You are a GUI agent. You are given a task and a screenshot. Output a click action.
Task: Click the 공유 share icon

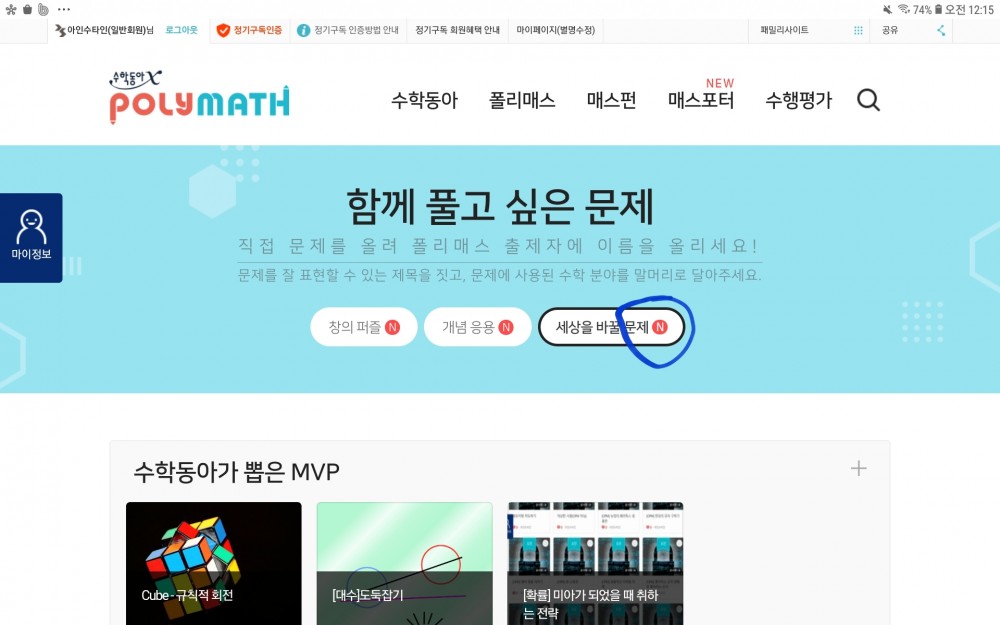coord(941,30)
